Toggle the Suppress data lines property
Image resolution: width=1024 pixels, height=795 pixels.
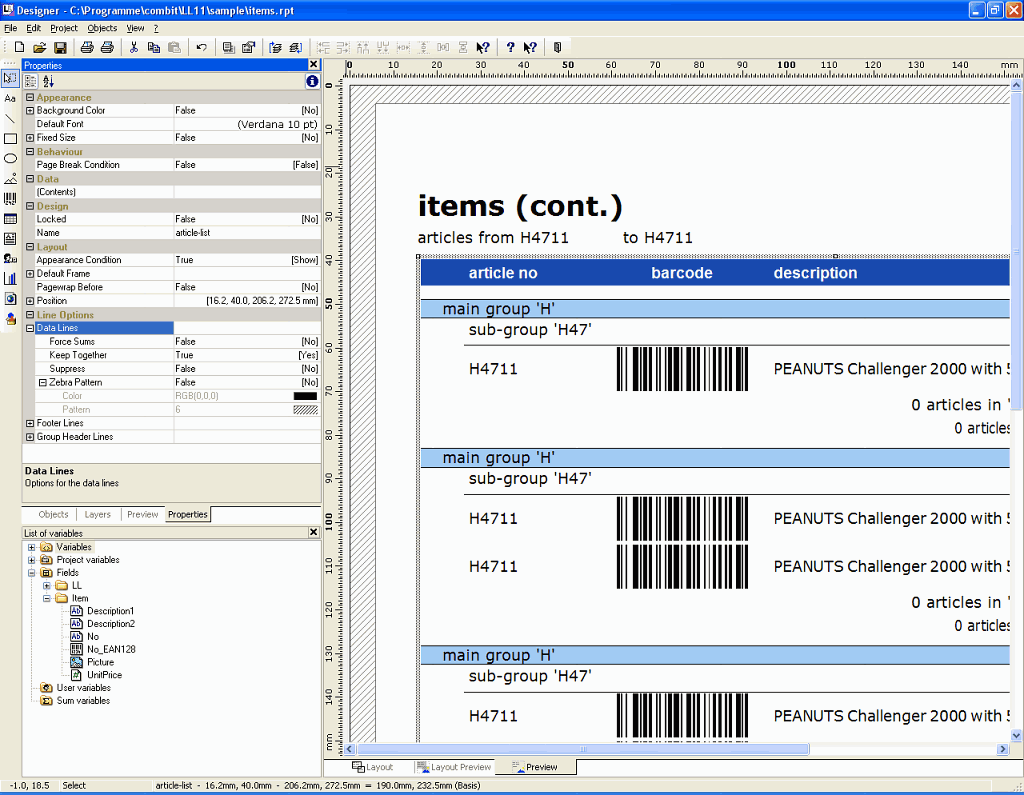[x=240, y=368]
